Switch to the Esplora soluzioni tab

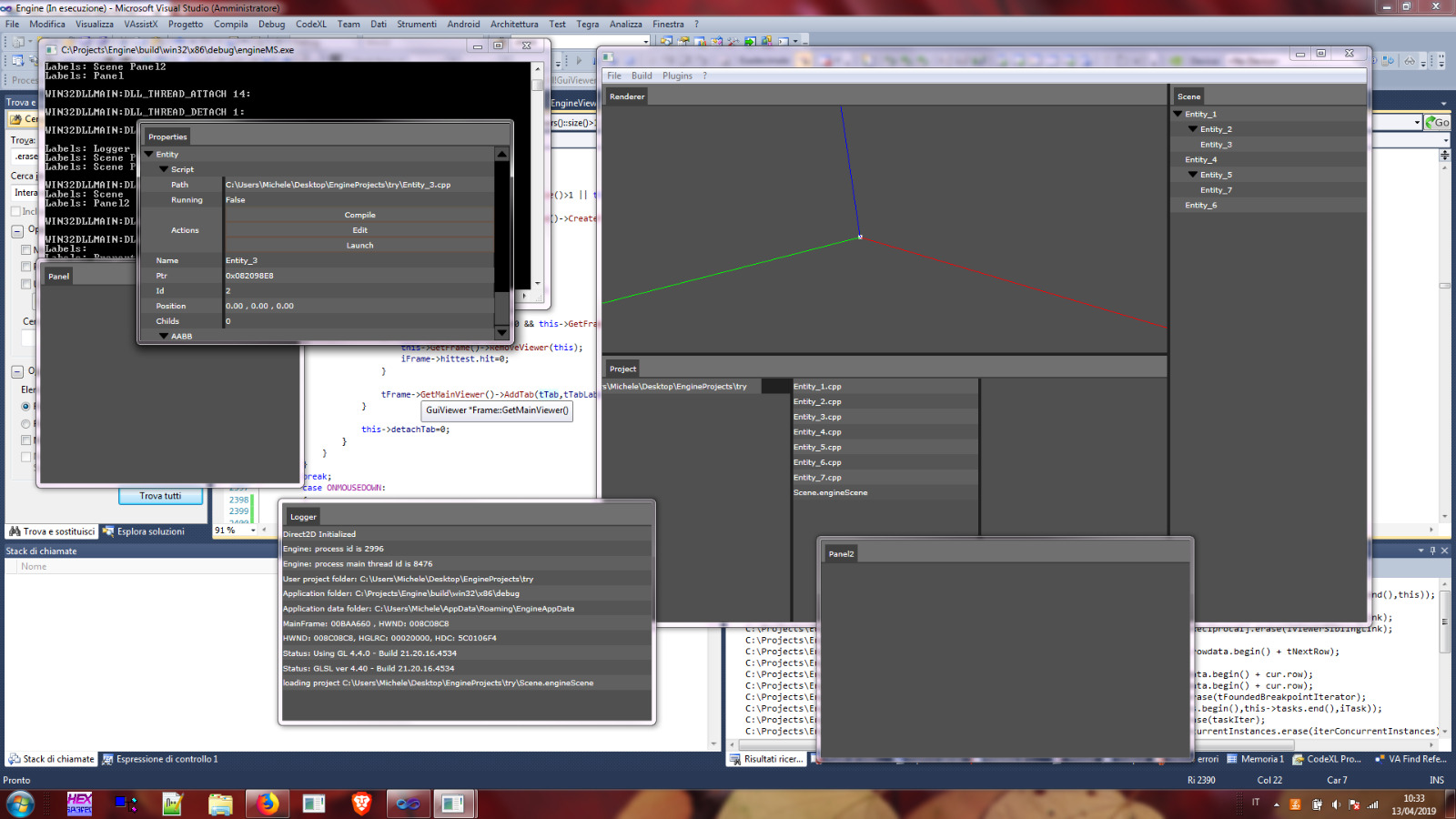(x=144, y=531)
